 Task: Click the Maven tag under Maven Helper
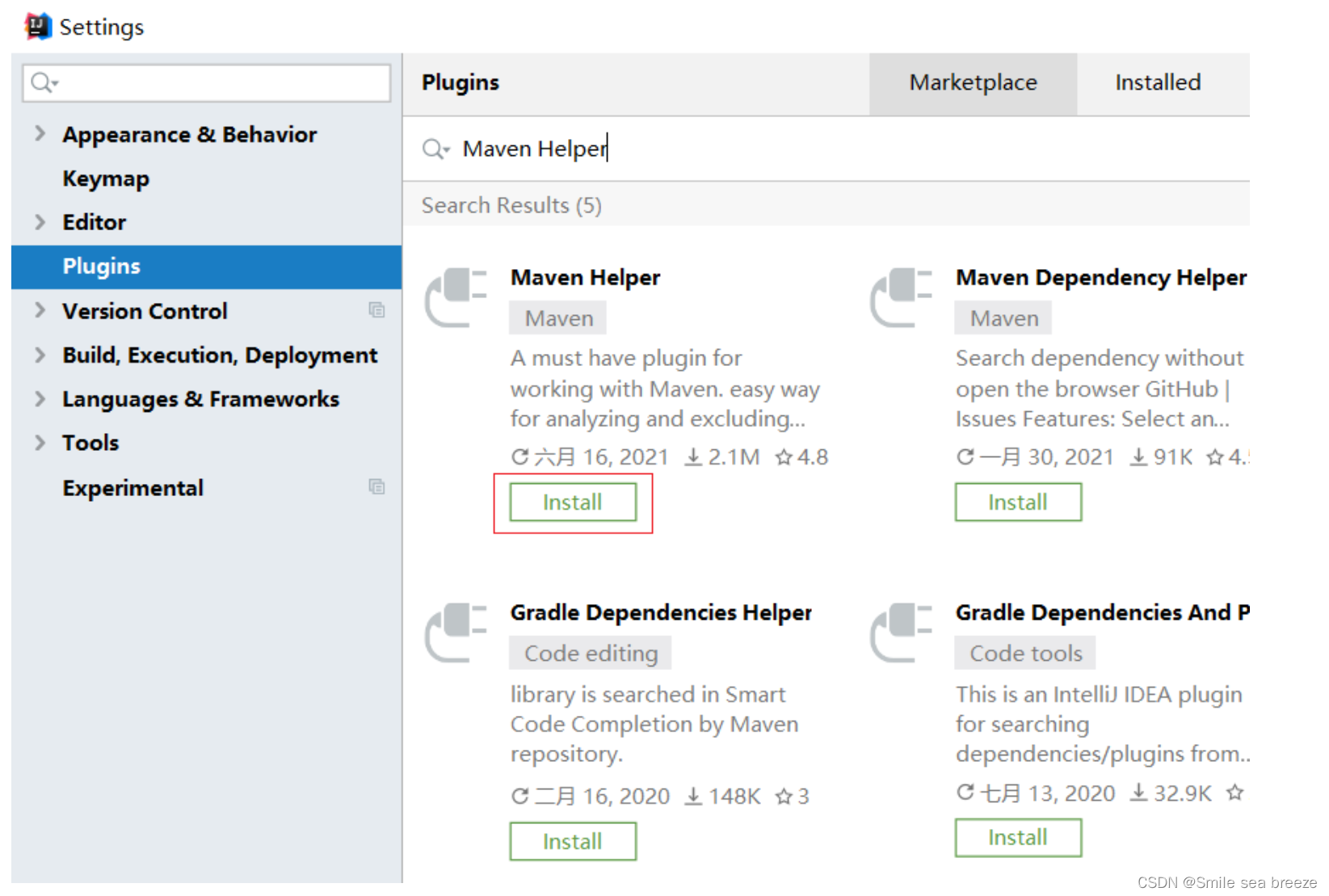[558, 318]
